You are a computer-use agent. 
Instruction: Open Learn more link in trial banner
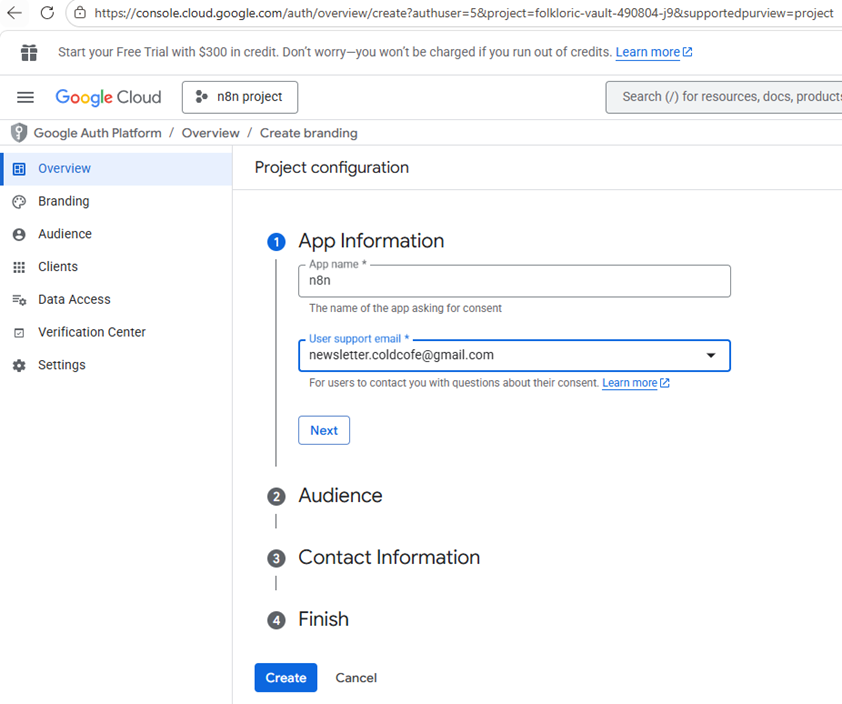click(648, 52)
